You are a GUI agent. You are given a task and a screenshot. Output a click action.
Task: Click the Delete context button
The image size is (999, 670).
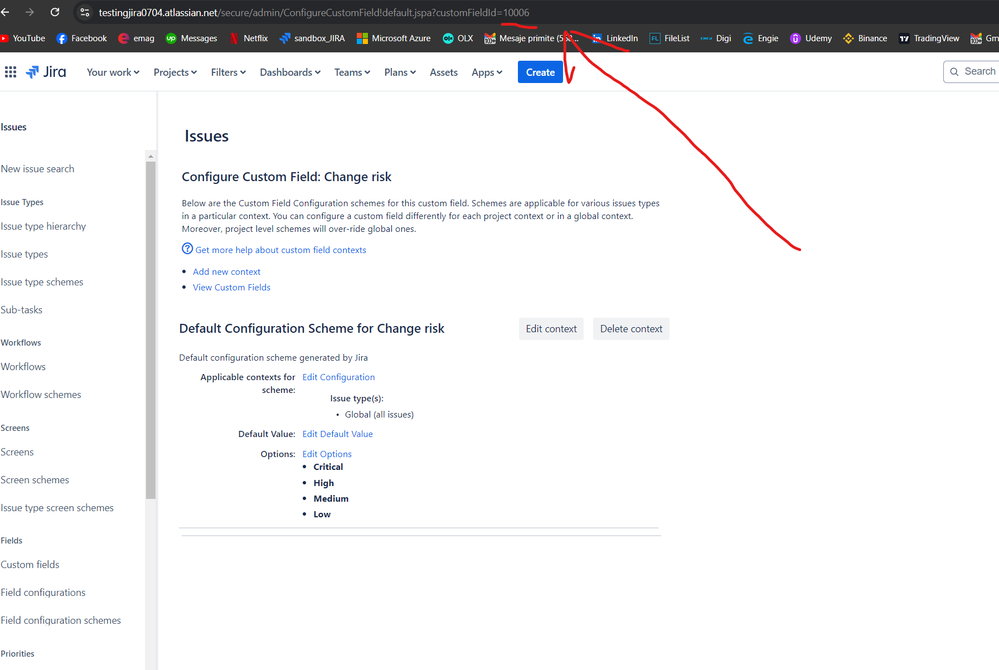(x=631, y=329)
